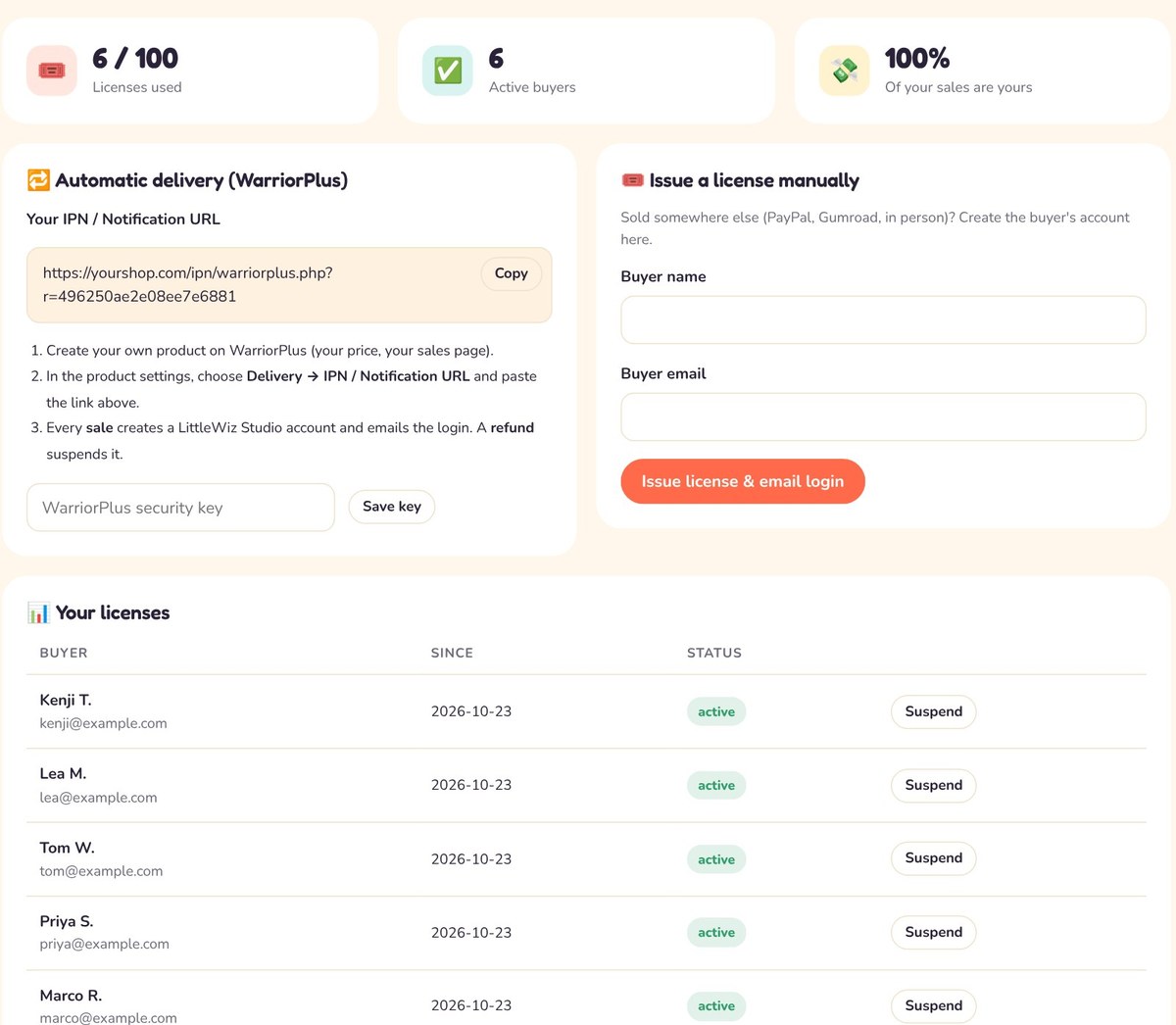This screenshot has width=1176, height=1025.
Task: Click the repeat icon beside Automatic delivery heading
Action: (38, 180)
